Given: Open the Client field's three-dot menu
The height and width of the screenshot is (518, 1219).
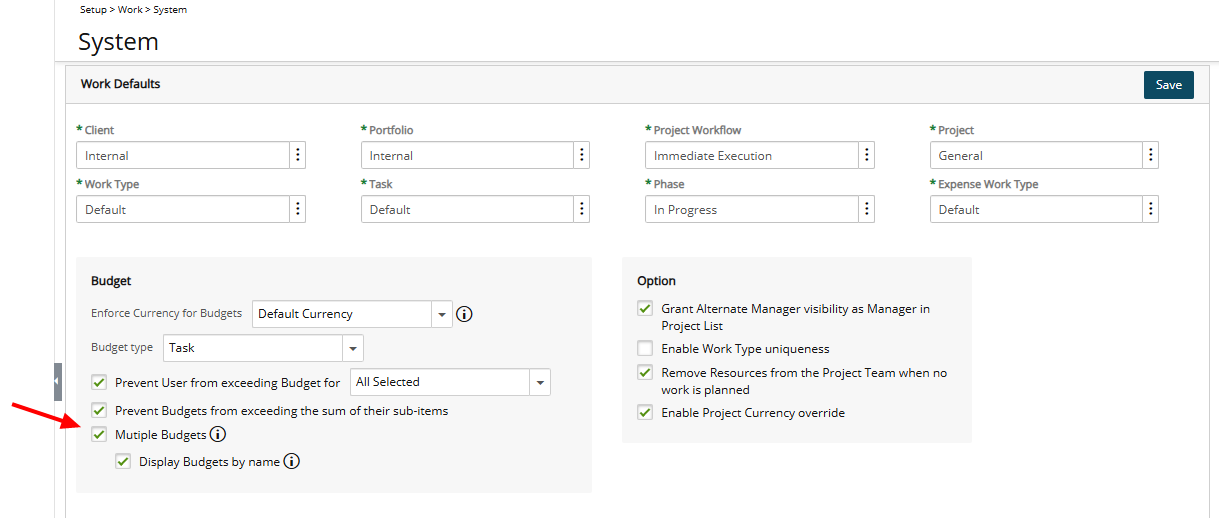Looking at the screenshot, I should [297, 155].
